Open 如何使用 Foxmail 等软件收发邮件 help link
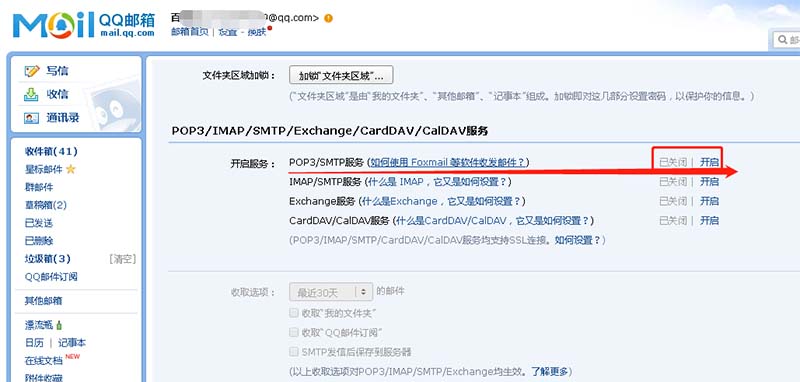Image resolution: width=800 pixels, height=382 pixels. point(447,162)
